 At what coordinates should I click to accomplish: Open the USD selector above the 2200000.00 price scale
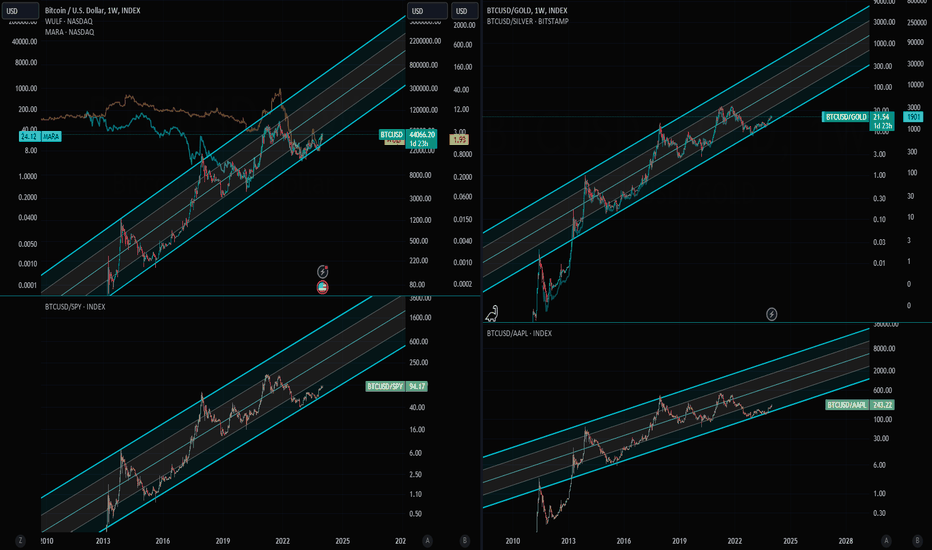(x=427, y=11)
